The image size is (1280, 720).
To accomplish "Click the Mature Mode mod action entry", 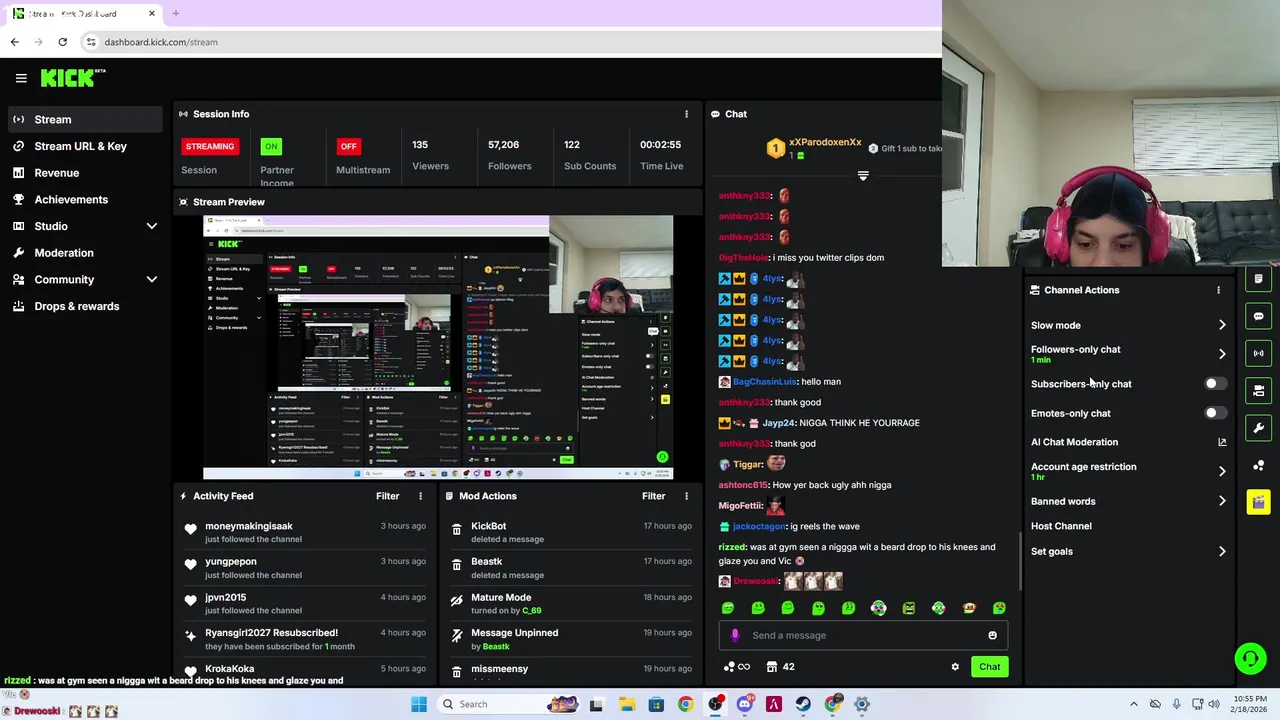I will 571,603.
